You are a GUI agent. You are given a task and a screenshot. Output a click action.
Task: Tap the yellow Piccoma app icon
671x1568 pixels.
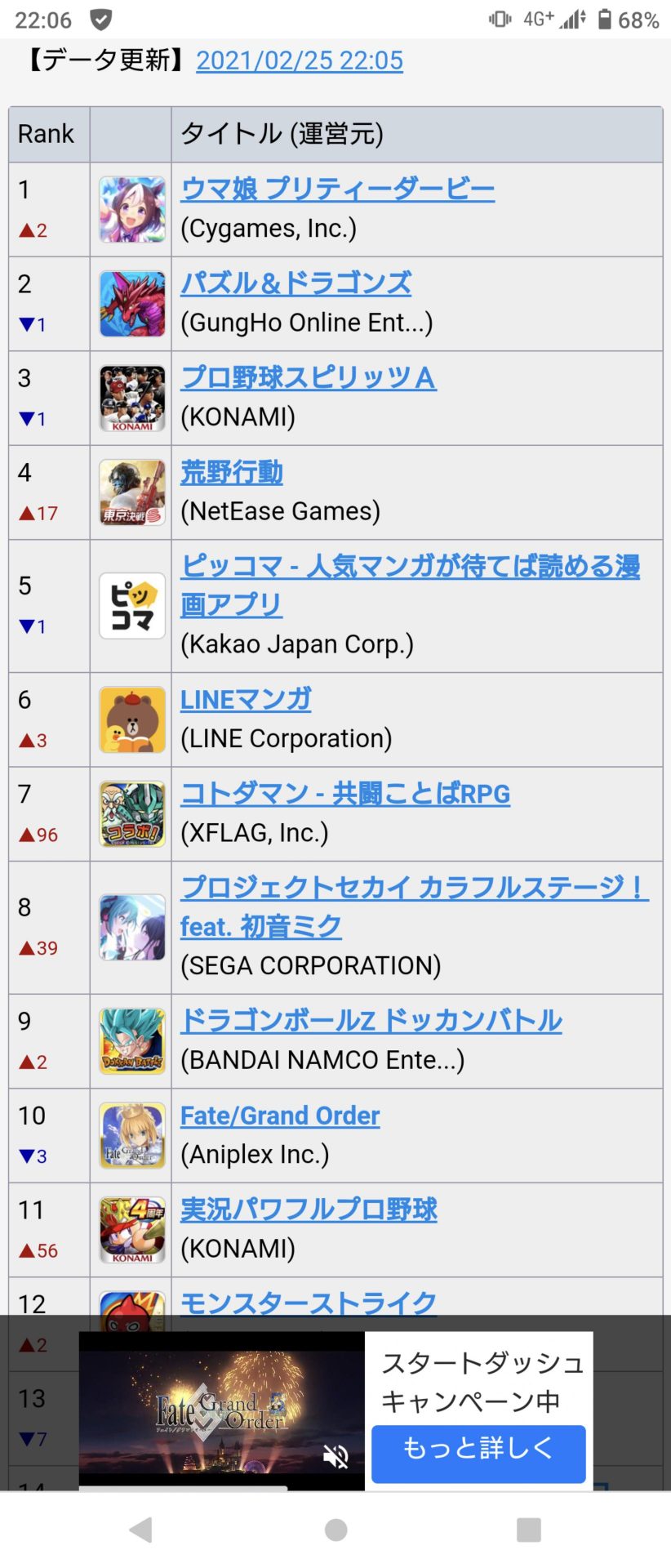click(132, 606)
